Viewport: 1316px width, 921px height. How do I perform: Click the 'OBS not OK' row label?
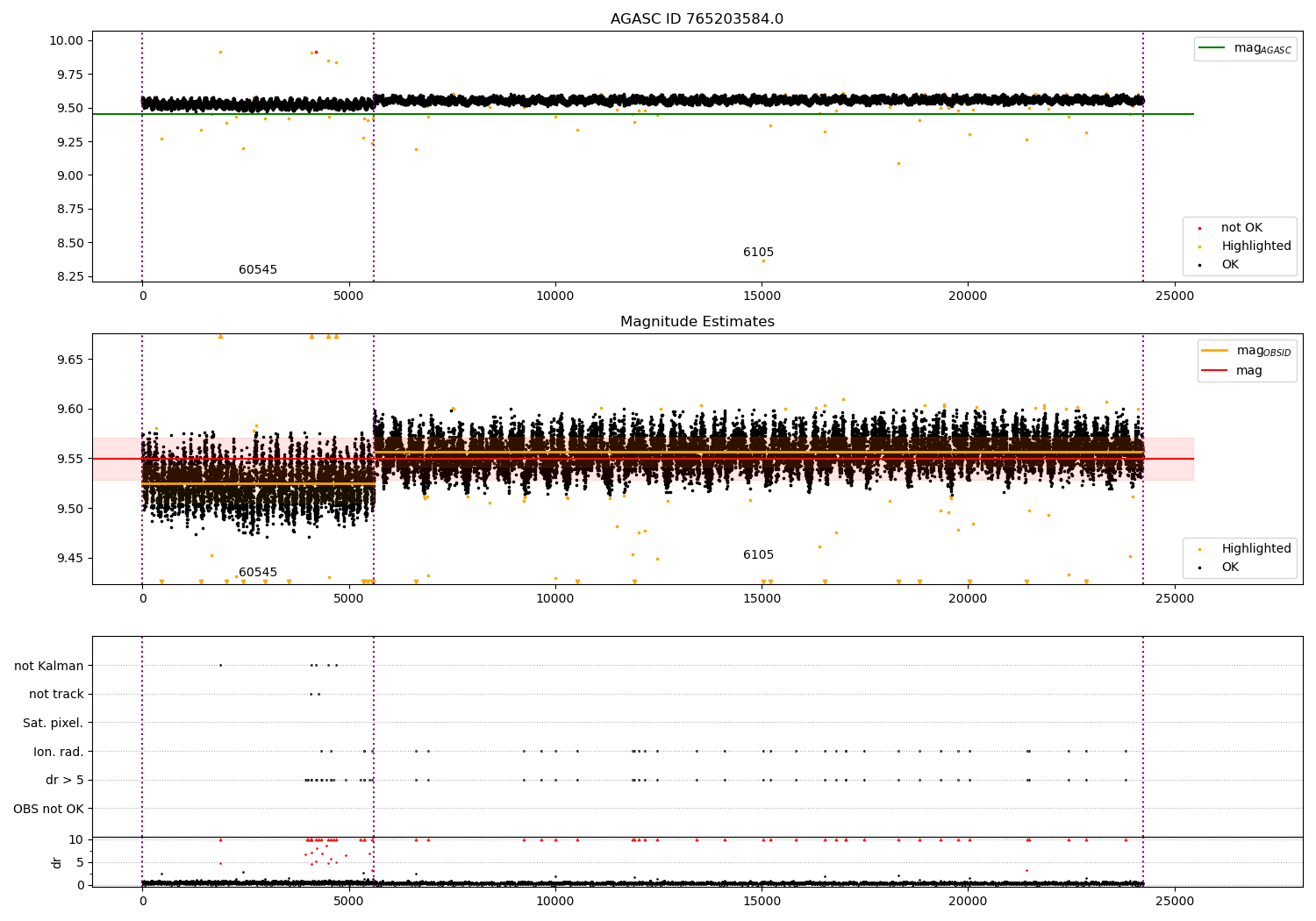[x=49, y=809]
